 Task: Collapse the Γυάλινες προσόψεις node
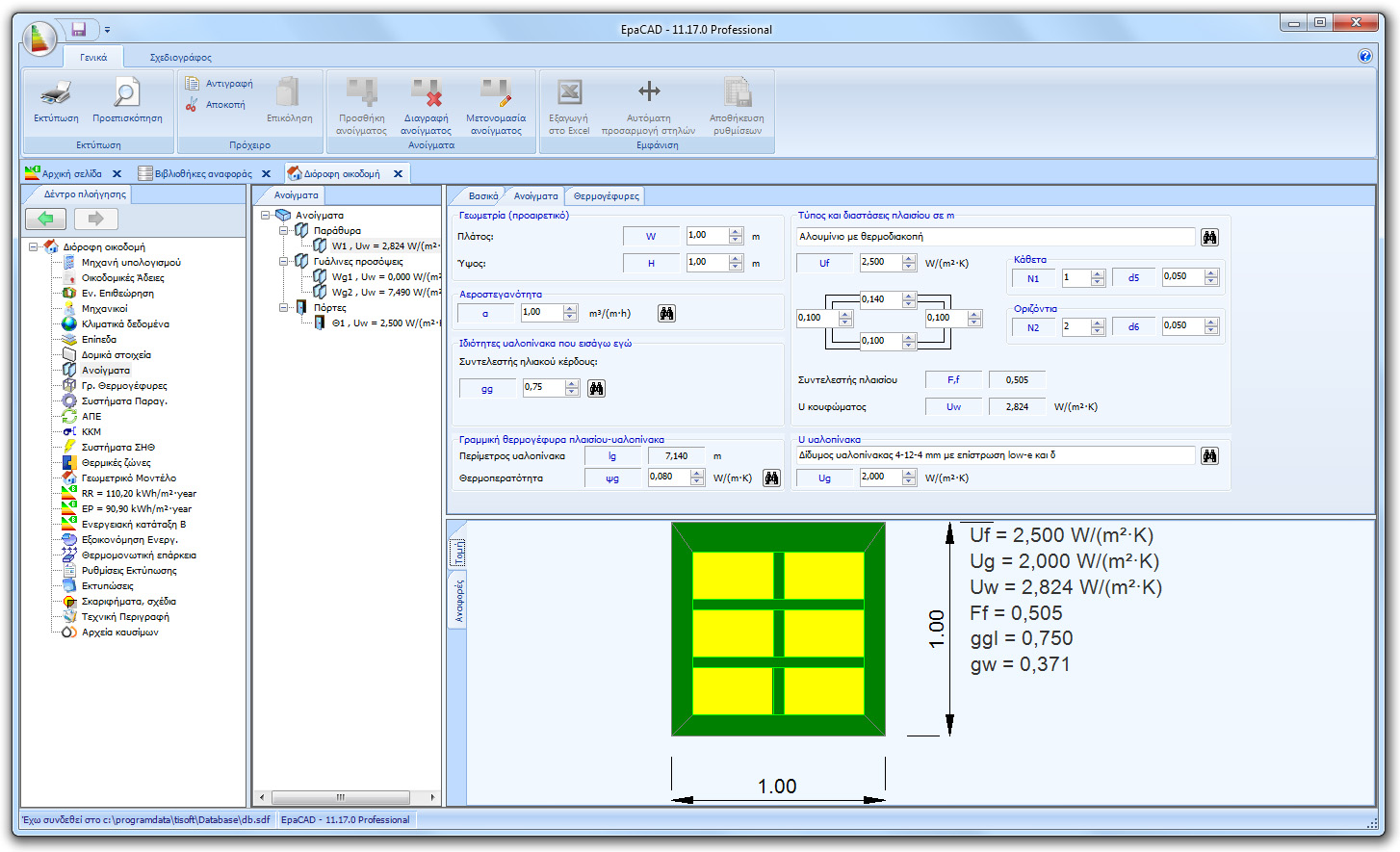[283, 260]
